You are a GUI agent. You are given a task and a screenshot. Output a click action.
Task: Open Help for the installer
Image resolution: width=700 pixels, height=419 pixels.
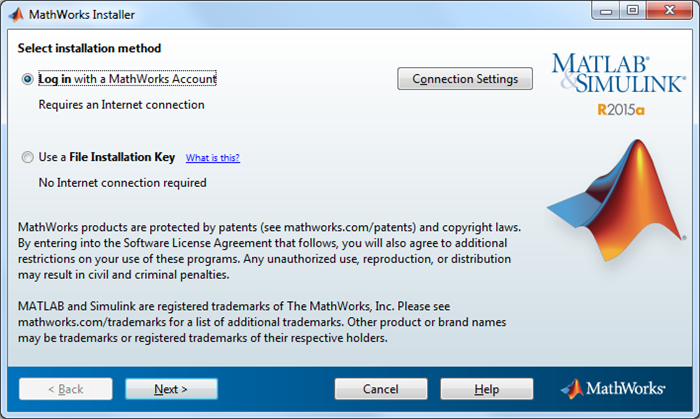click(486, 388)
